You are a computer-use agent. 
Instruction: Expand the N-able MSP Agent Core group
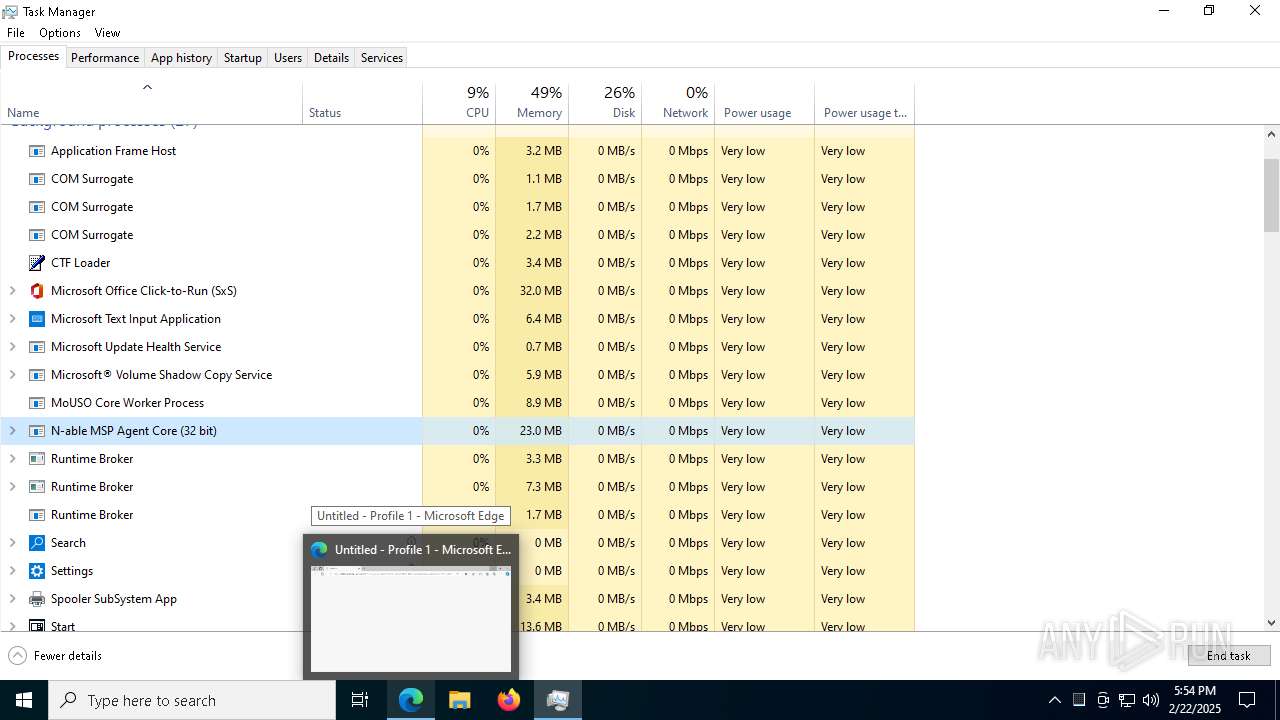pyautogui.click(x=12, y=431)
